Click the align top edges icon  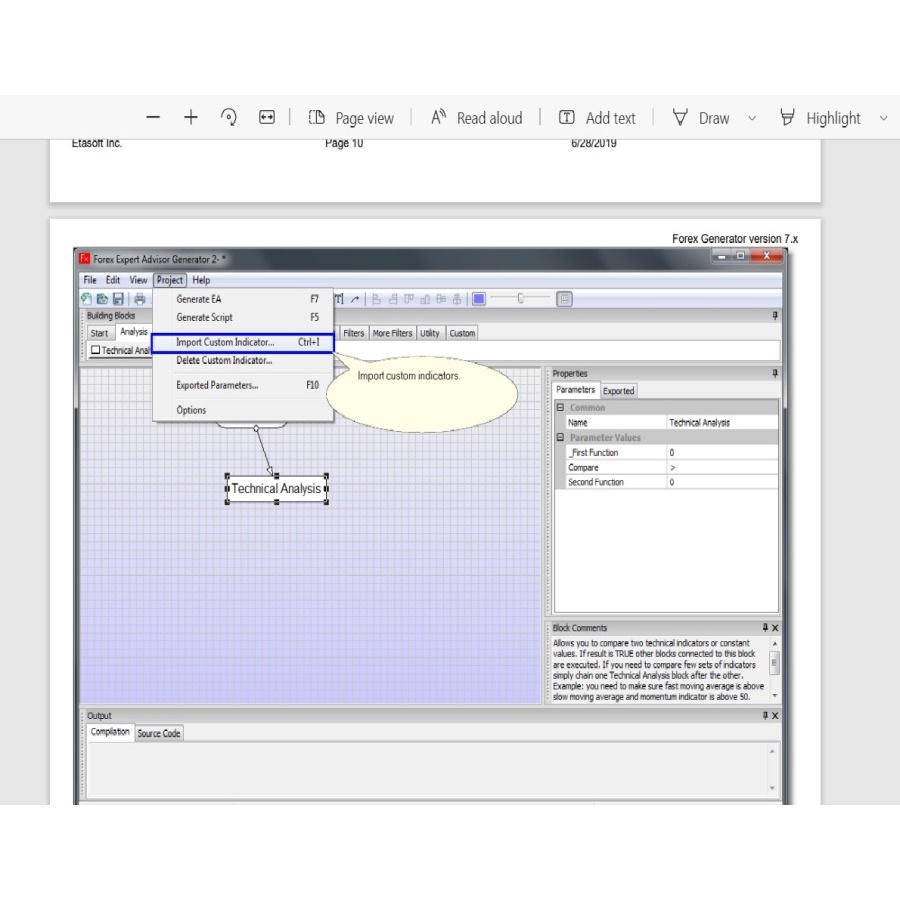(x=409, y=298)
